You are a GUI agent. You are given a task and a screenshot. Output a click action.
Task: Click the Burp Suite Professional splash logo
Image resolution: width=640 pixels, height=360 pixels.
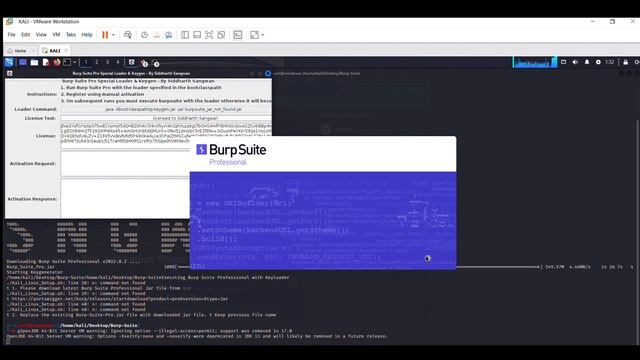pos(231,154)
